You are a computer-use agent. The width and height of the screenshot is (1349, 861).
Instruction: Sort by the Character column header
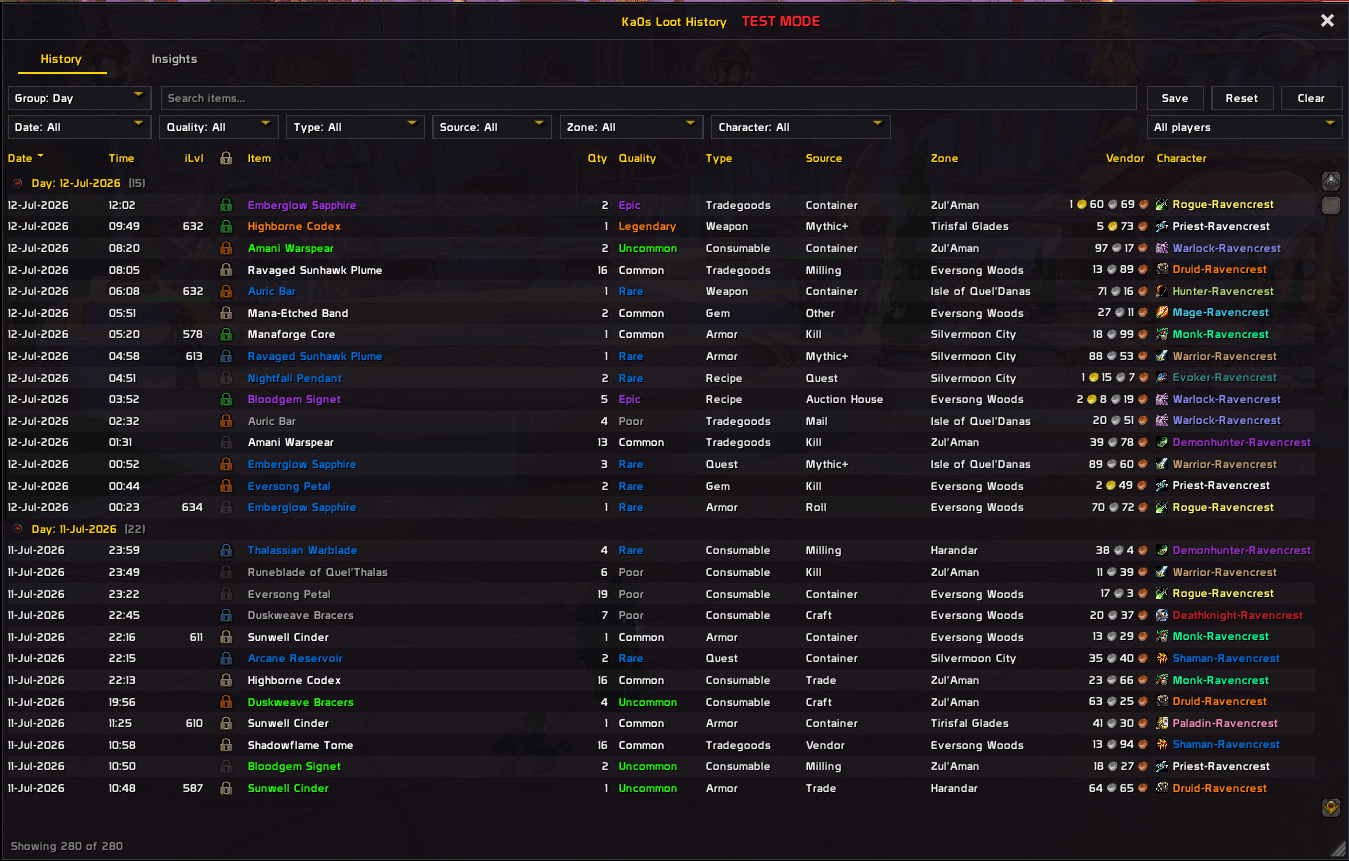click(1181, 158)
